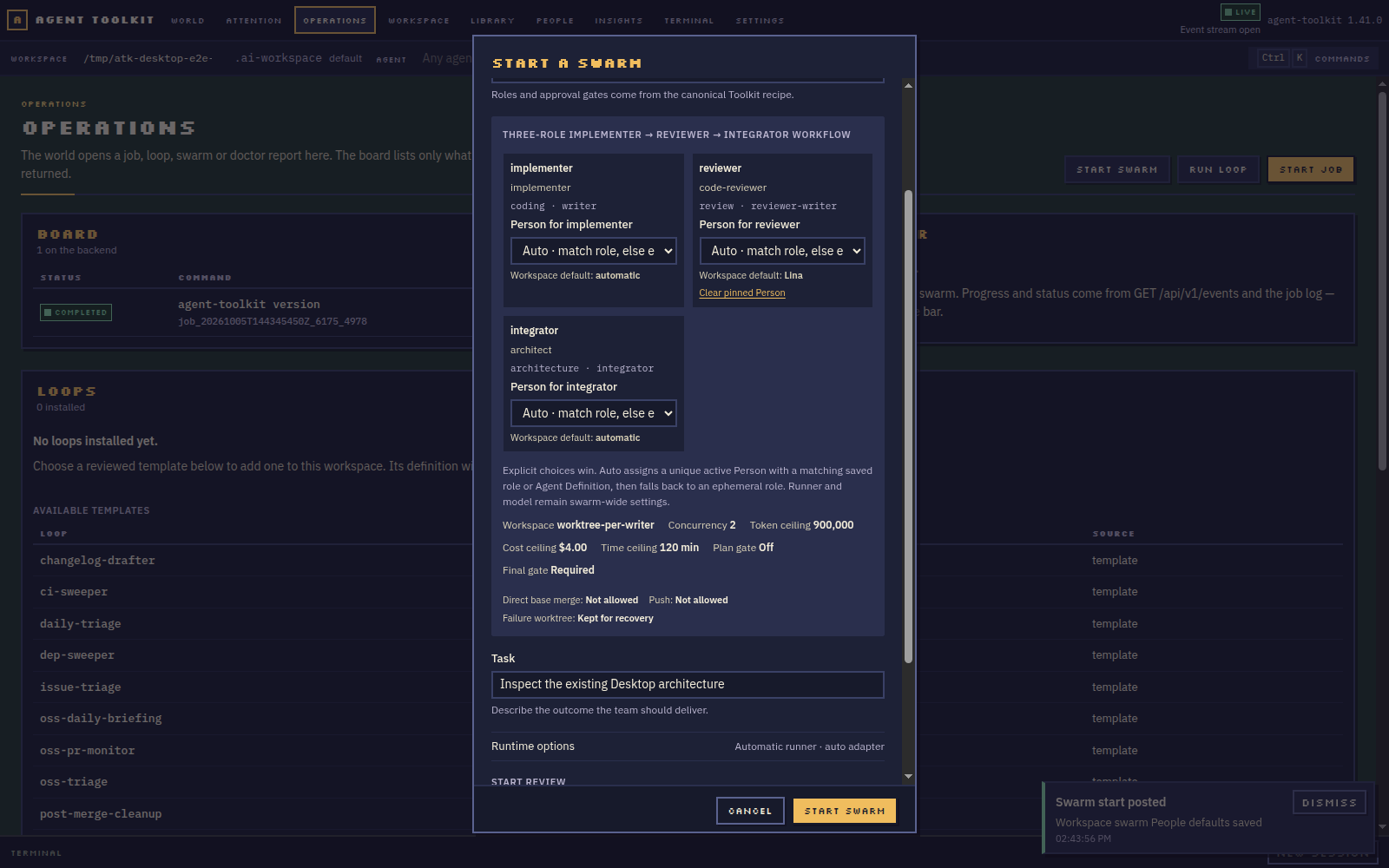Viewport: 1389px width, 868px height.
Task: Select the ci-sweeper template
Action: [74, 592]
